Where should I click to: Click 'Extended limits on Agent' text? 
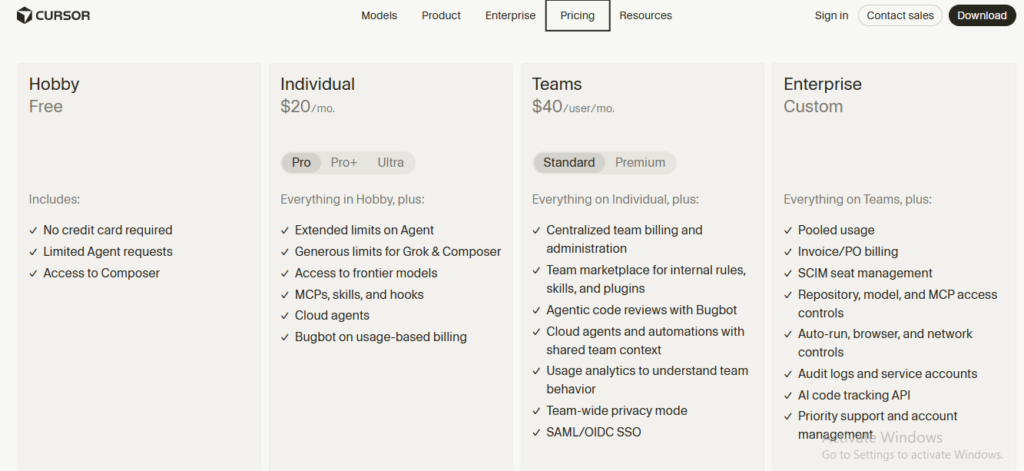click(364, 230)
